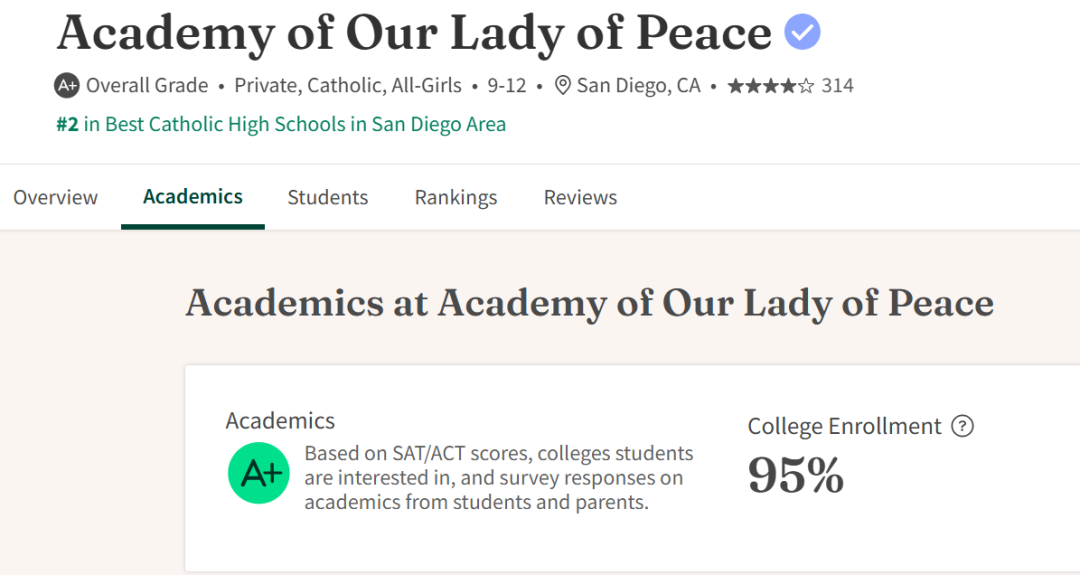Click the 9-12 grade range text
Viewport: 1080px width, 575px height.
tap(507, 86)
